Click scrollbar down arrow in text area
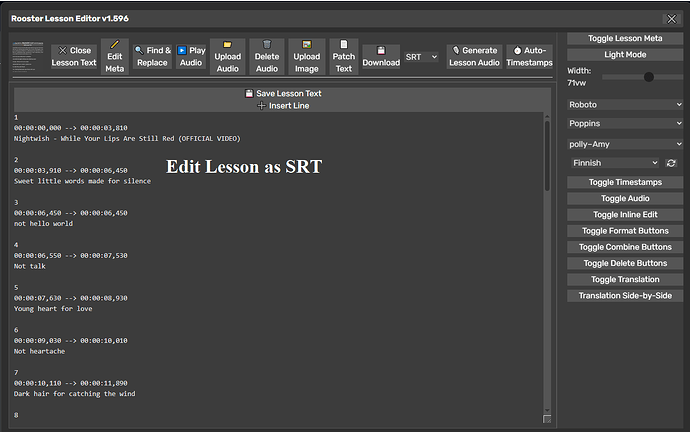 547,410
